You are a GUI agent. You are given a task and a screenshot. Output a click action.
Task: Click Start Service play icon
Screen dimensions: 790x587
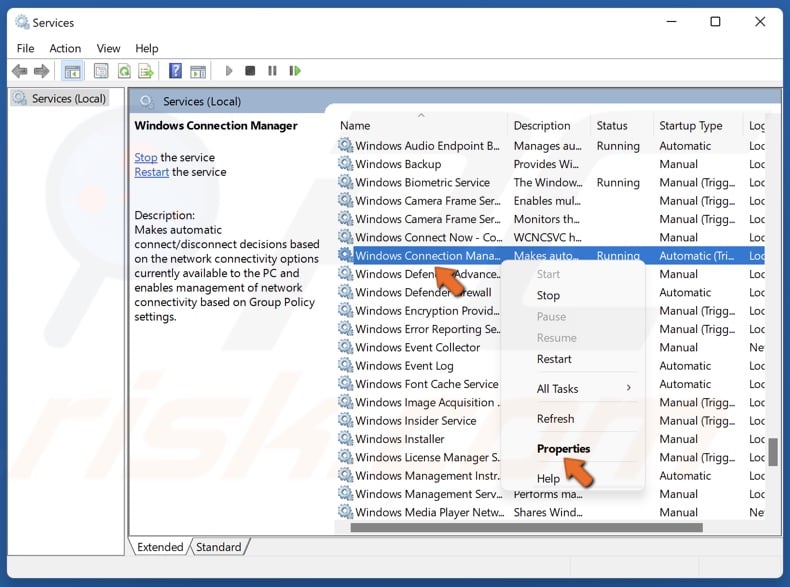click(229, 71)
